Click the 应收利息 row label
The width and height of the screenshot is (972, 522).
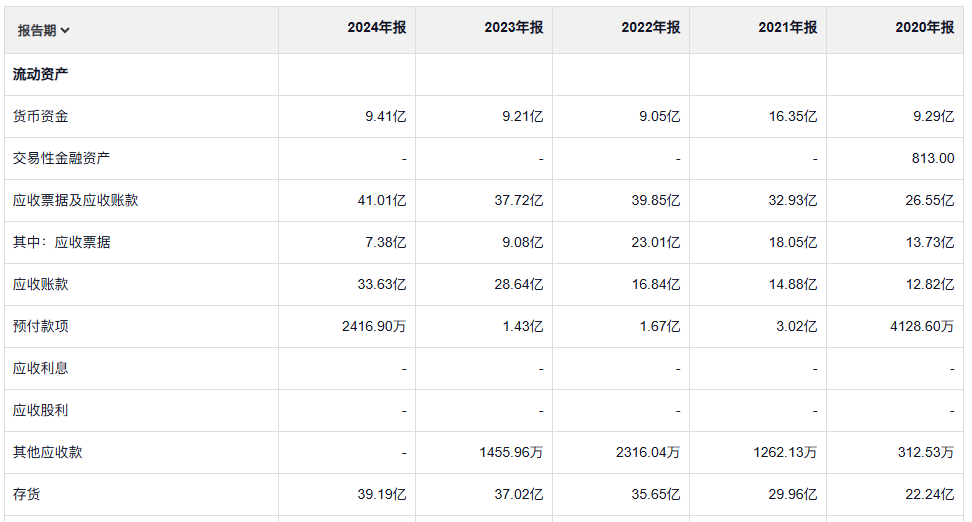40,368
